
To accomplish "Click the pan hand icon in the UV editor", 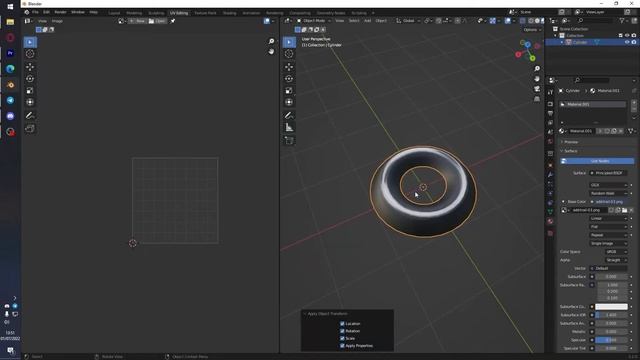I will (x=271, y=51).
